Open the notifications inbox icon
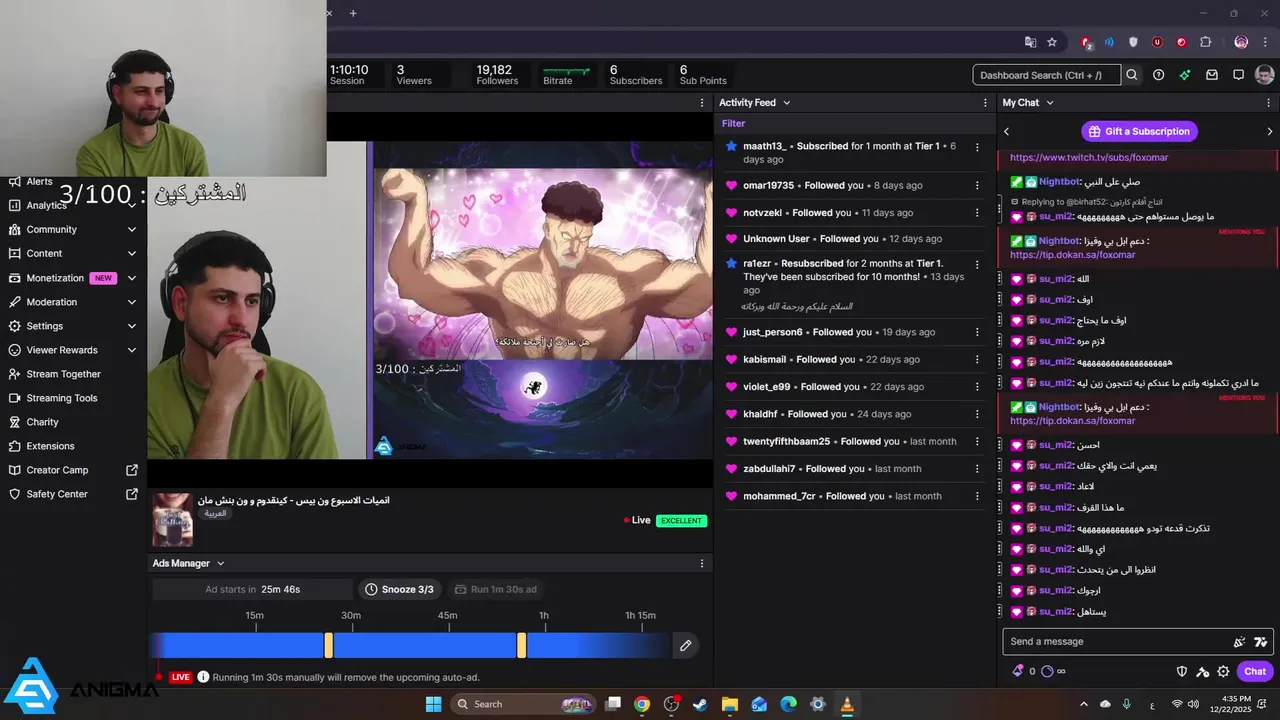Screen dimensions: 1280x720 1212,75
